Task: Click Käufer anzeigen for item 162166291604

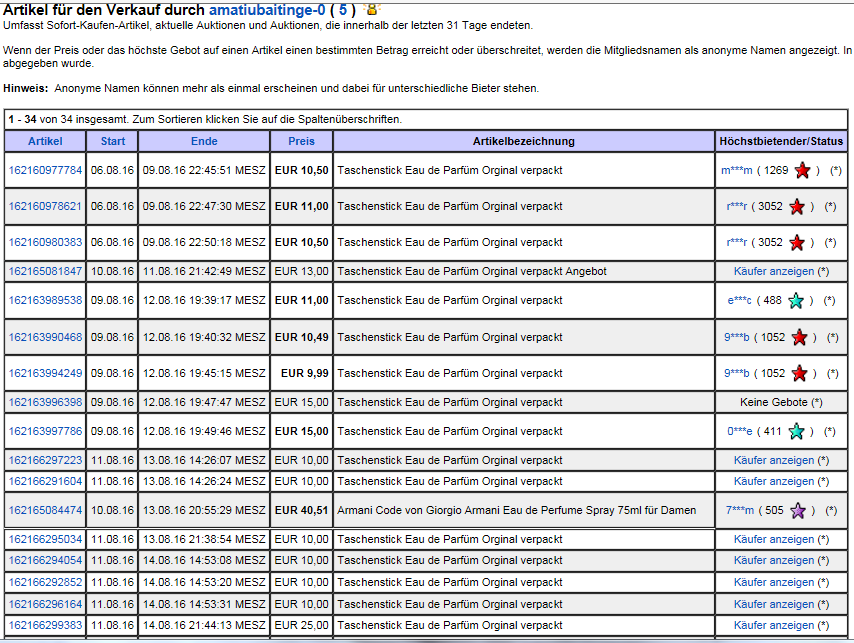Action: [x=773, y=481]
